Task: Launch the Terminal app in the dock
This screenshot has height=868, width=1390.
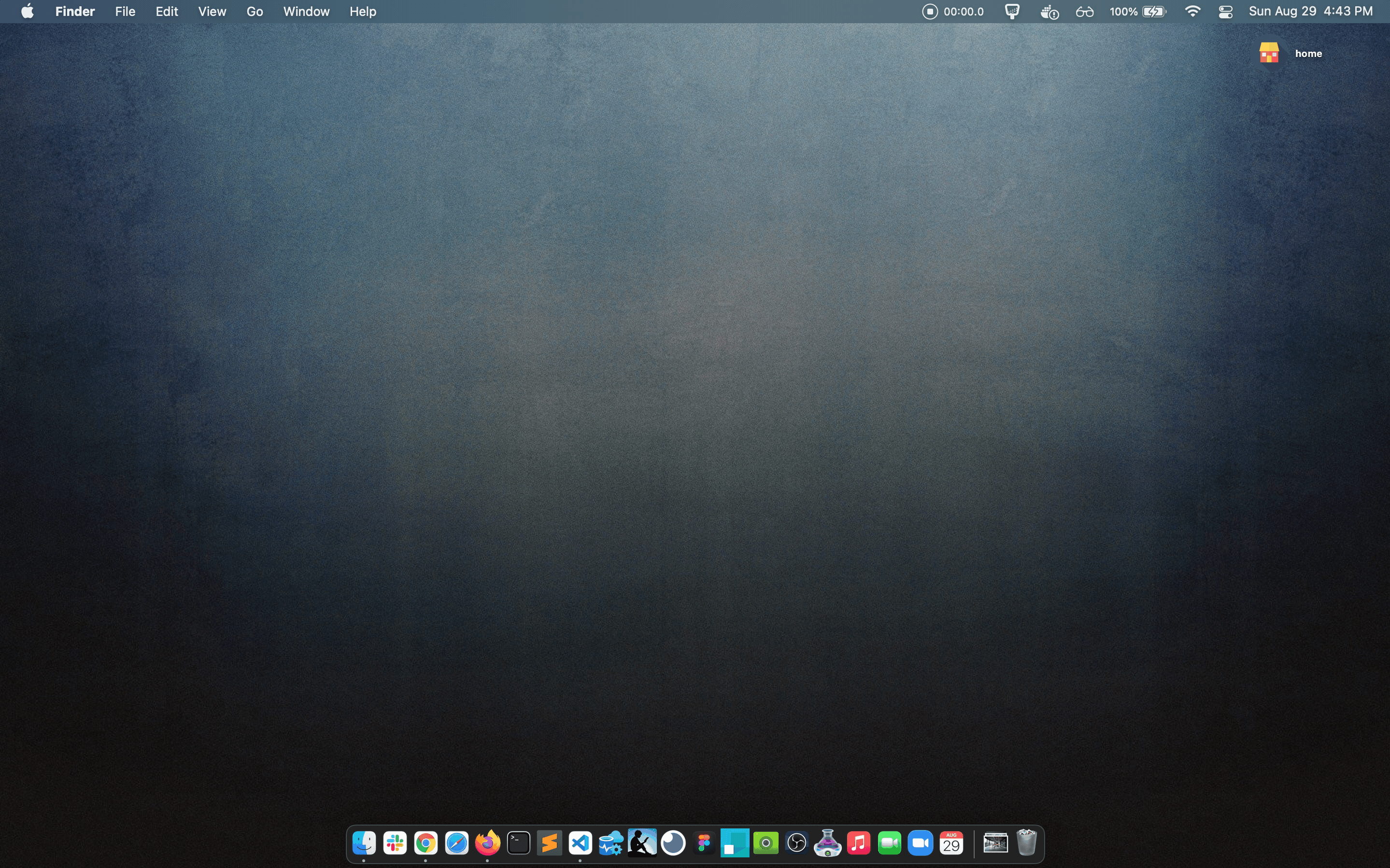Action: (x=518, y=843)
